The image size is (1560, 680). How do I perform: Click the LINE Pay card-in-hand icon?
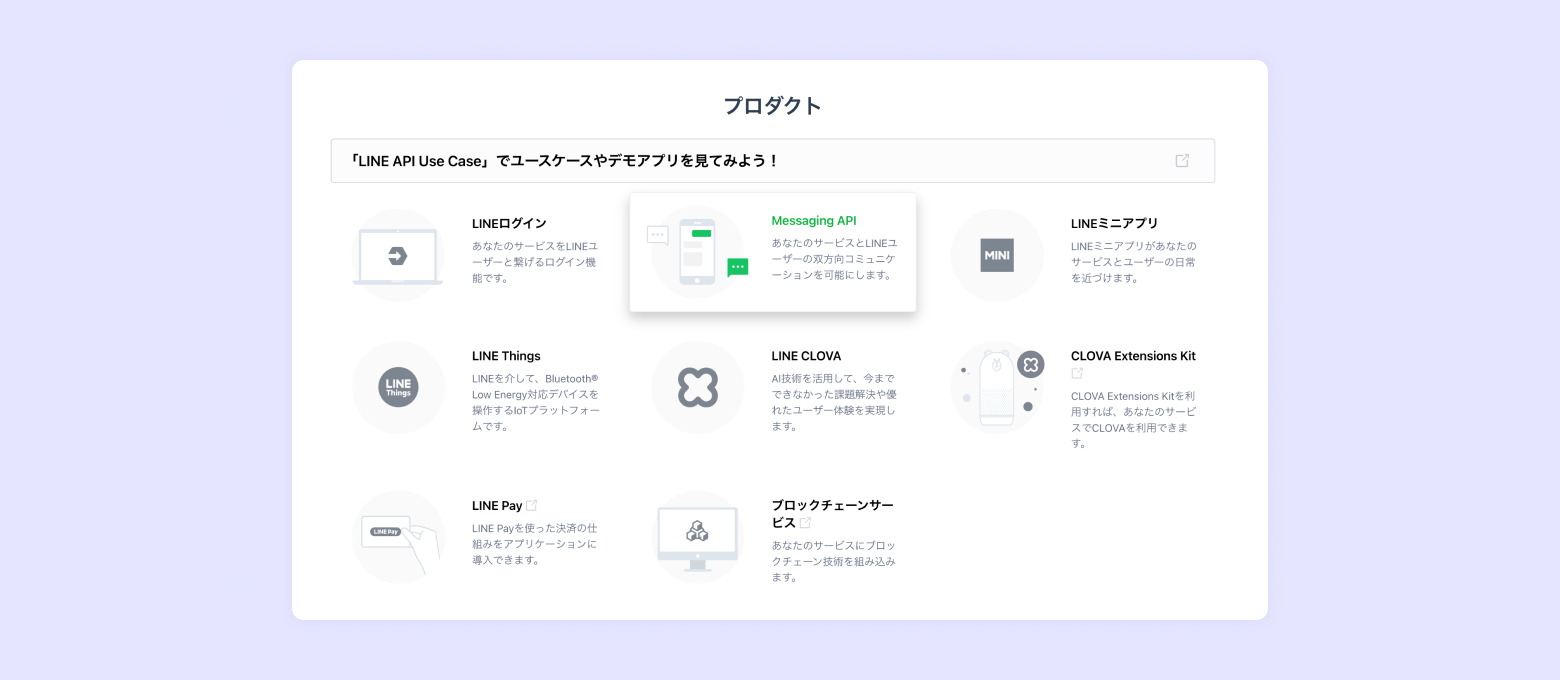(x=398, y=537)
